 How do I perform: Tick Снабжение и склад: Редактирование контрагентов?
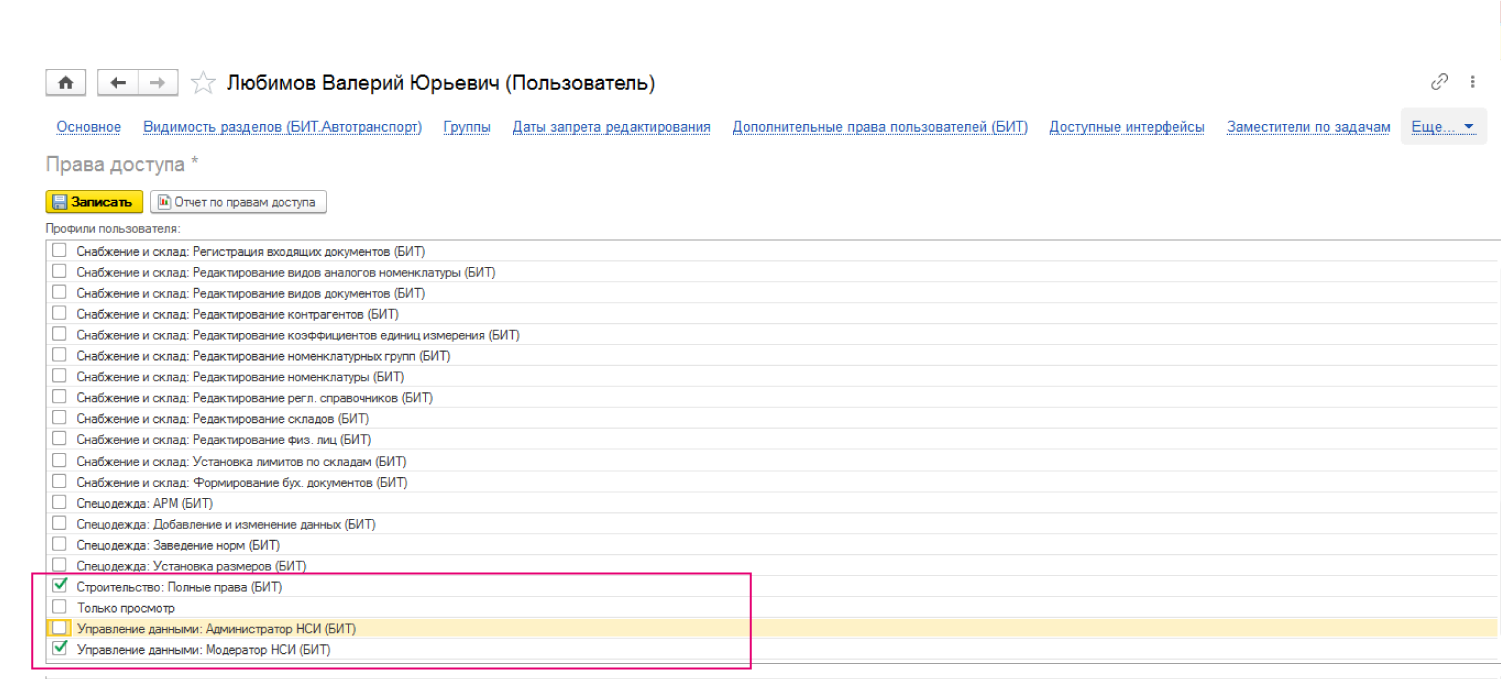coord(60,314)
